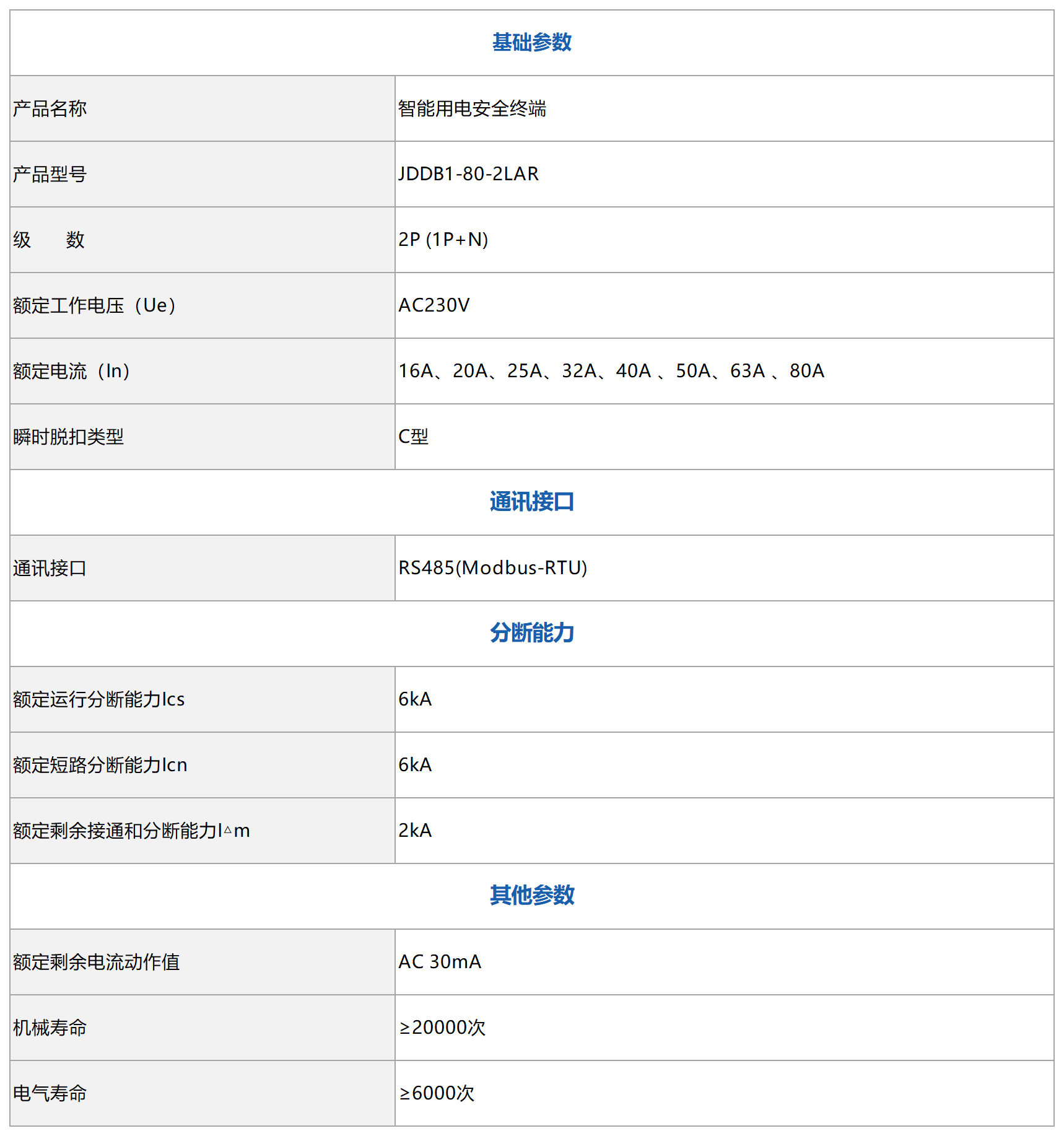Select the RS485(Modbus-RTU) interface value
1064x1136 pixels.
pos(492,568)
